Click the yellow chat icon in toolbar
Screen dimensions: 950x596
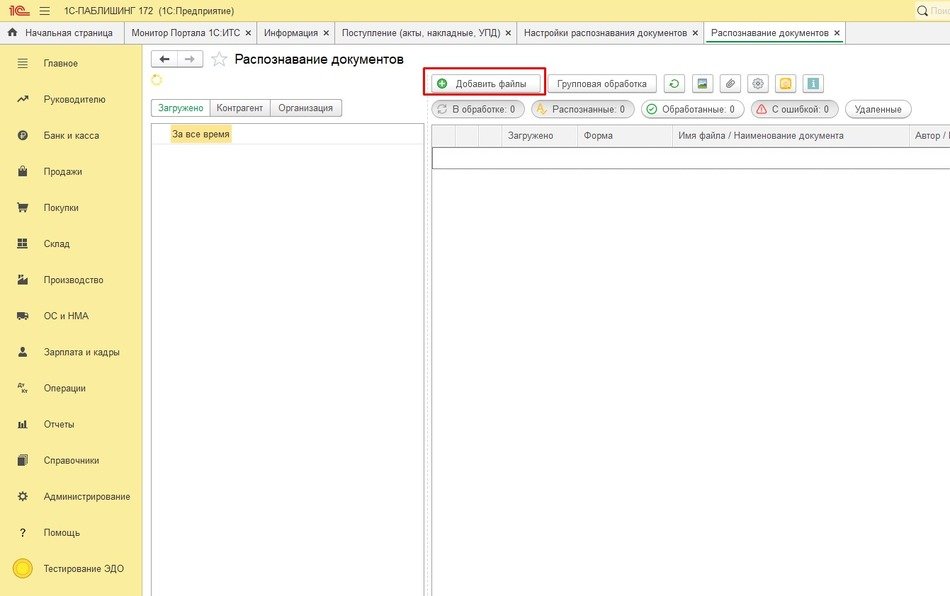coord(786,84)
